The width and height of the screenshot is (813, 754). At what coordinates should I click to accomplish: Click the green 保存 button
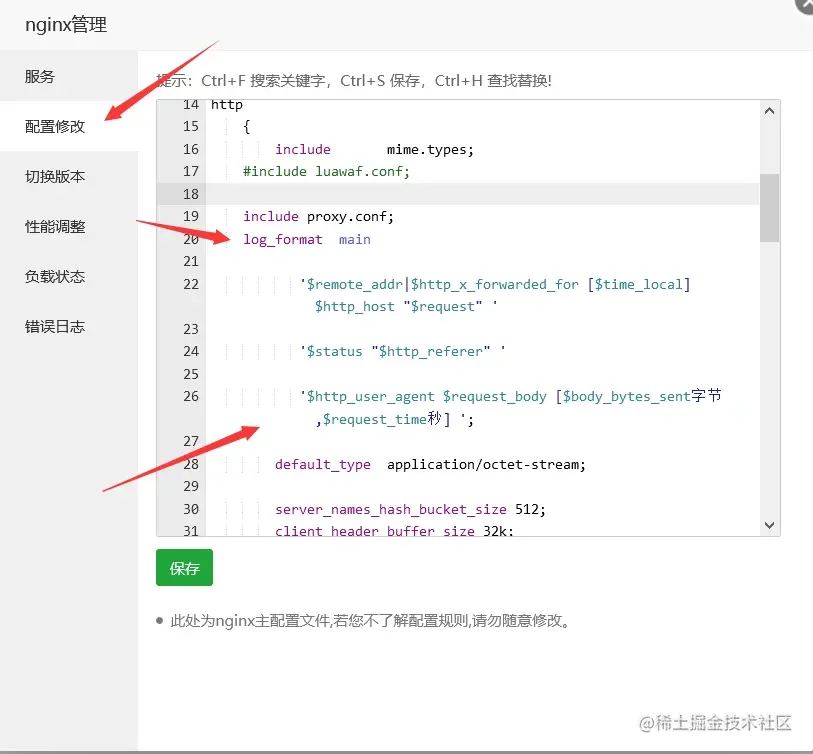(x=184, y=567)
